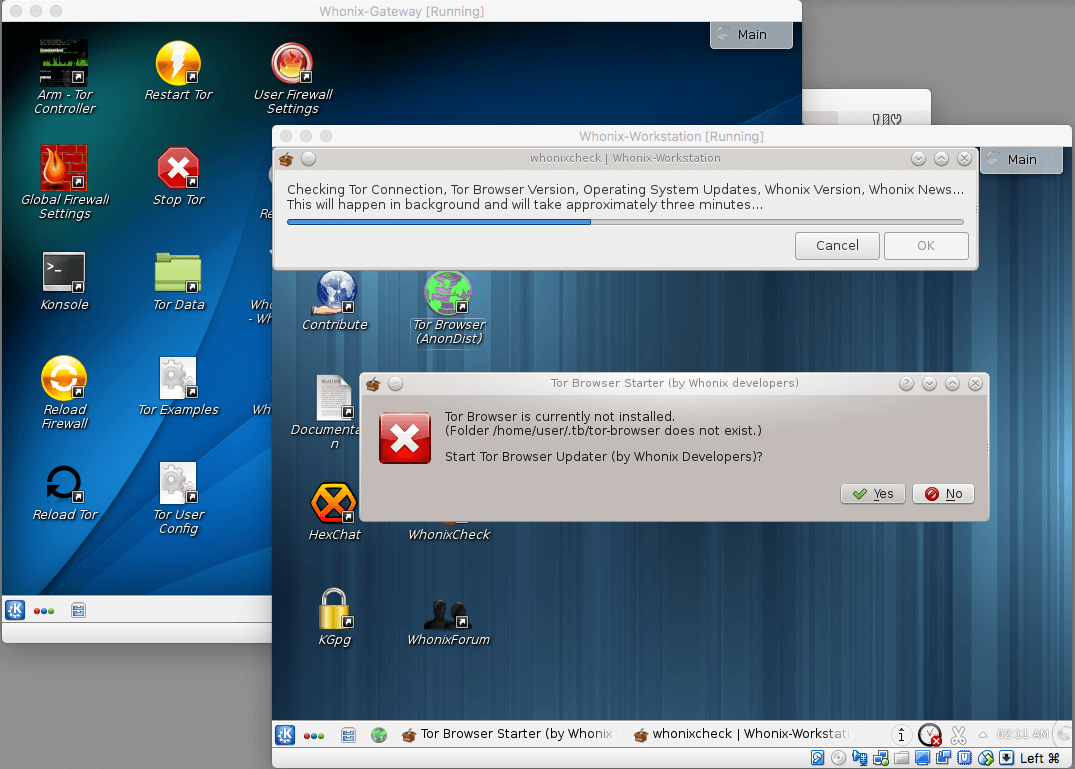Viewport: 1075px width, 769px height.
Task: Cancel the whonixcheck progress dialog
Action: click(x=837, y=245)
